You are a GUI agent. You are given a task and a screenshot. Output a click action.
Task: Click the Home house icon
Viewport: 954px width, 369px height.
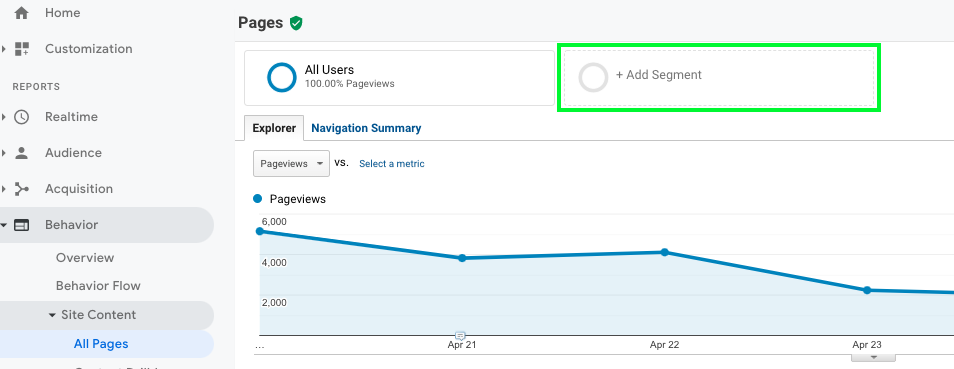tap(21, 13)
